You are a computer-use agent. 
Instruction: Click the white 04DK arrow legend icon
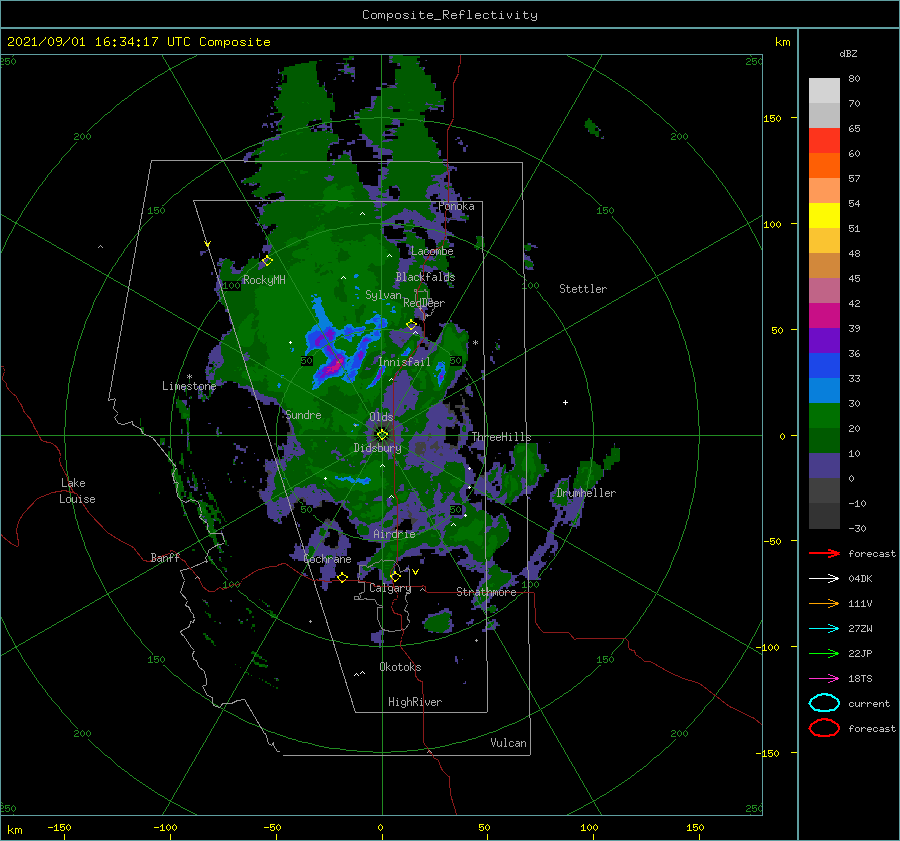click(x=824, y=578)
